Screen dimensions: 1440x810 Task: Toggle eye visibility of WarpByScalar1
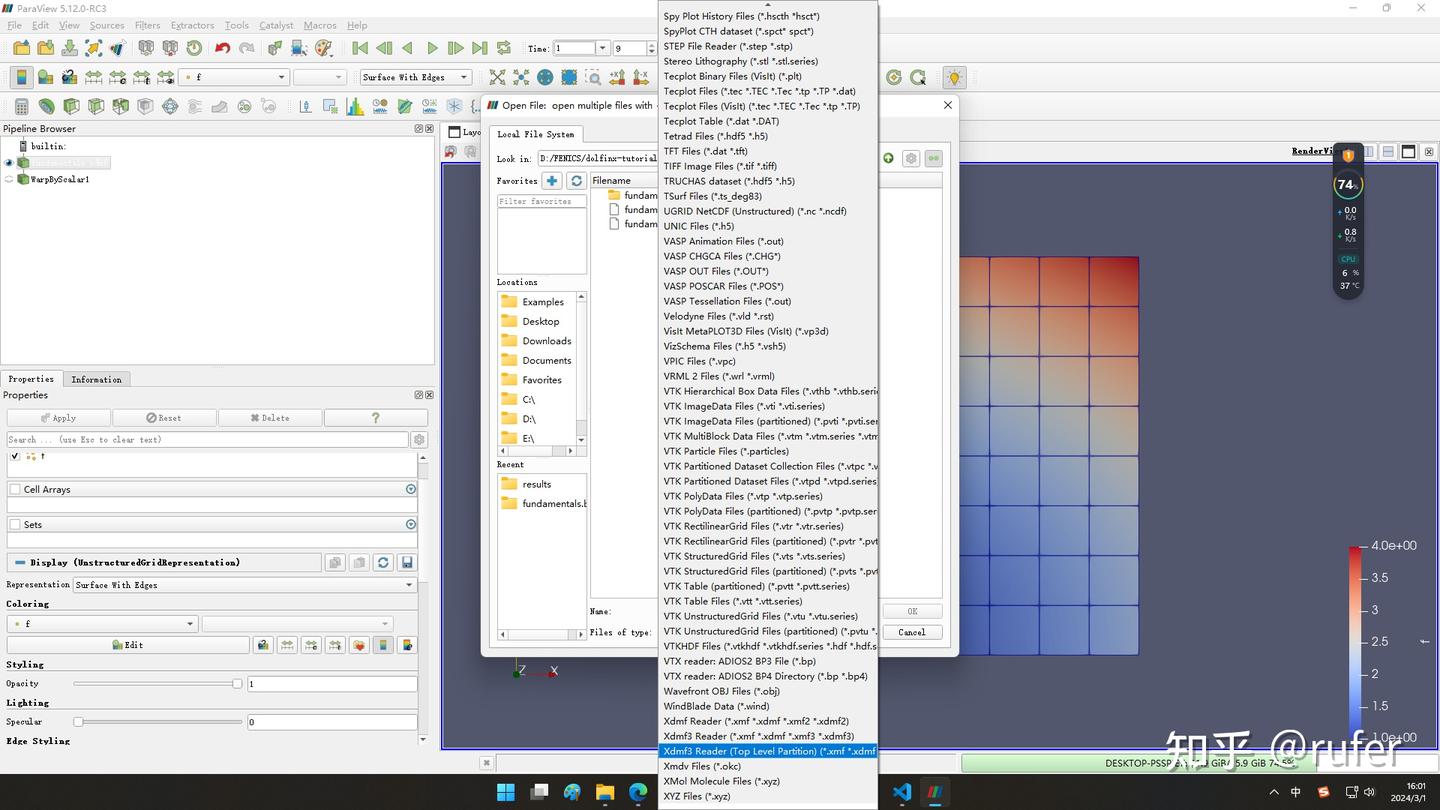pos(9,180)
